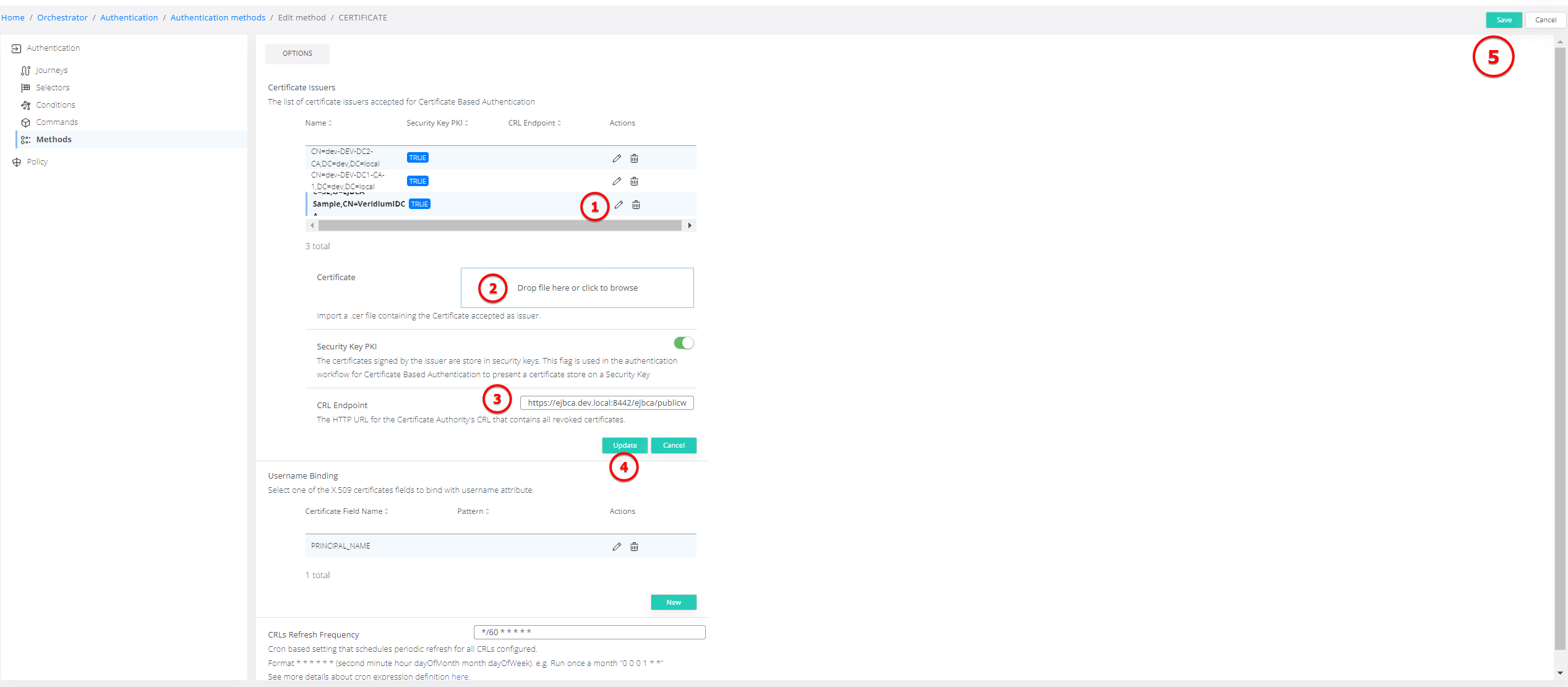This screenshot has height=687, width=1568.
Task: Delete the PRINCIPAL_NAME binding
Action: (634, 547)
